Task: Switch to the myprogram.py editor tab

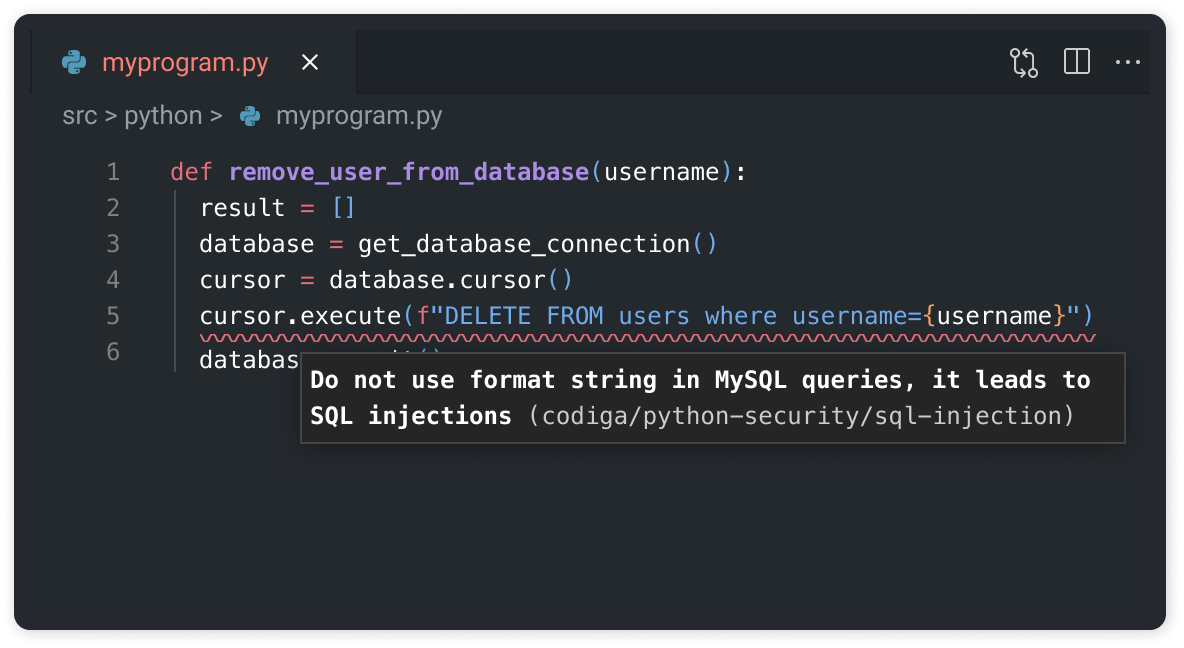Action: pyautogui.click(x=184, y=62)
